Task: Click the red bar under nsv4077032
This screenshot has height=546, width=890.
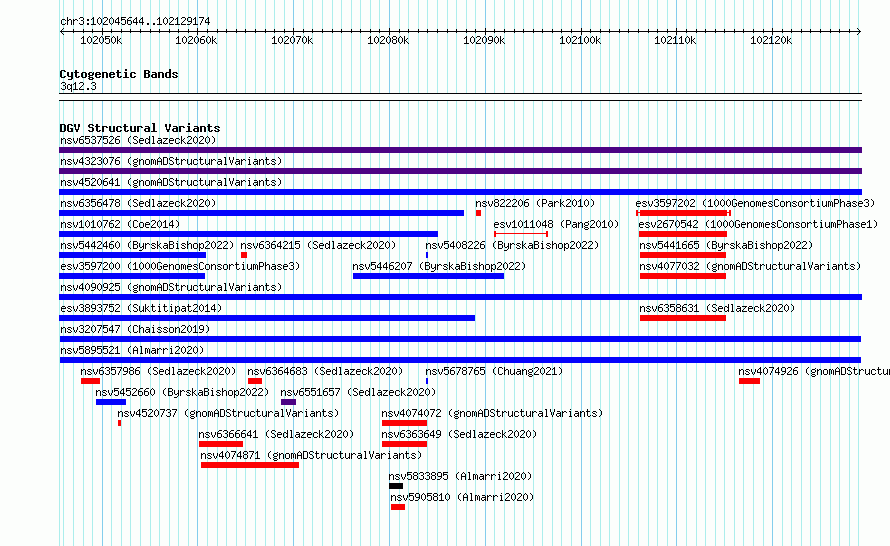Action: pyautogui.click(x=683, y=276)
